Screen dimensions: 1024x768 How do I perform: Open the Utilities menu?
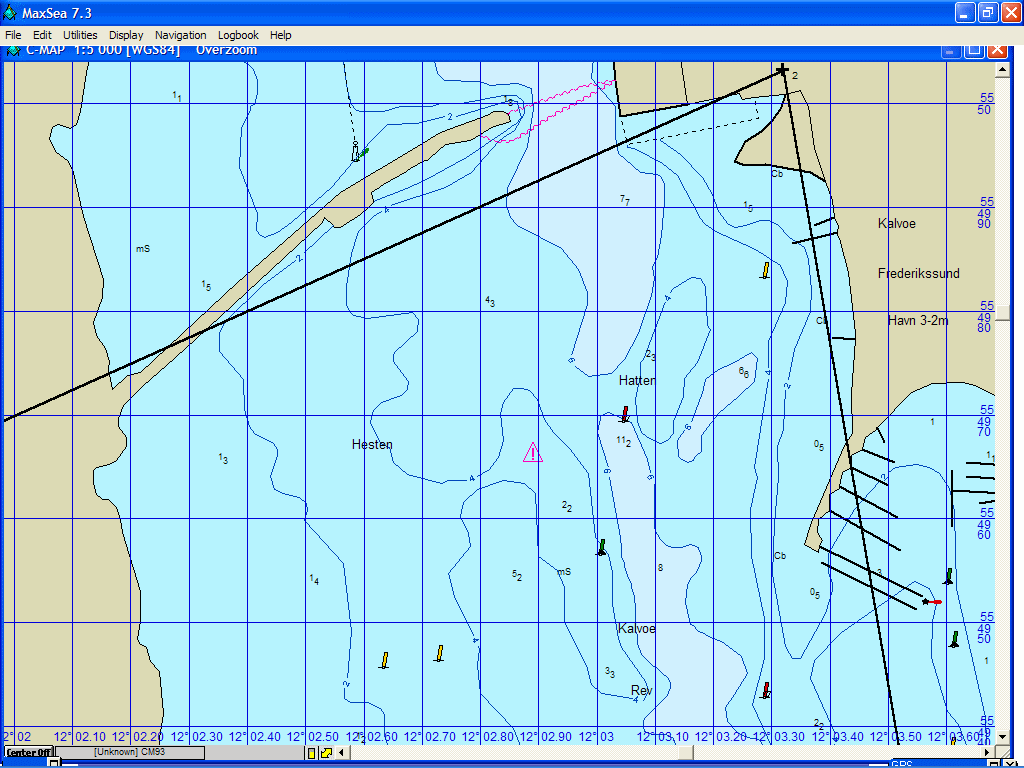point(80,35)
